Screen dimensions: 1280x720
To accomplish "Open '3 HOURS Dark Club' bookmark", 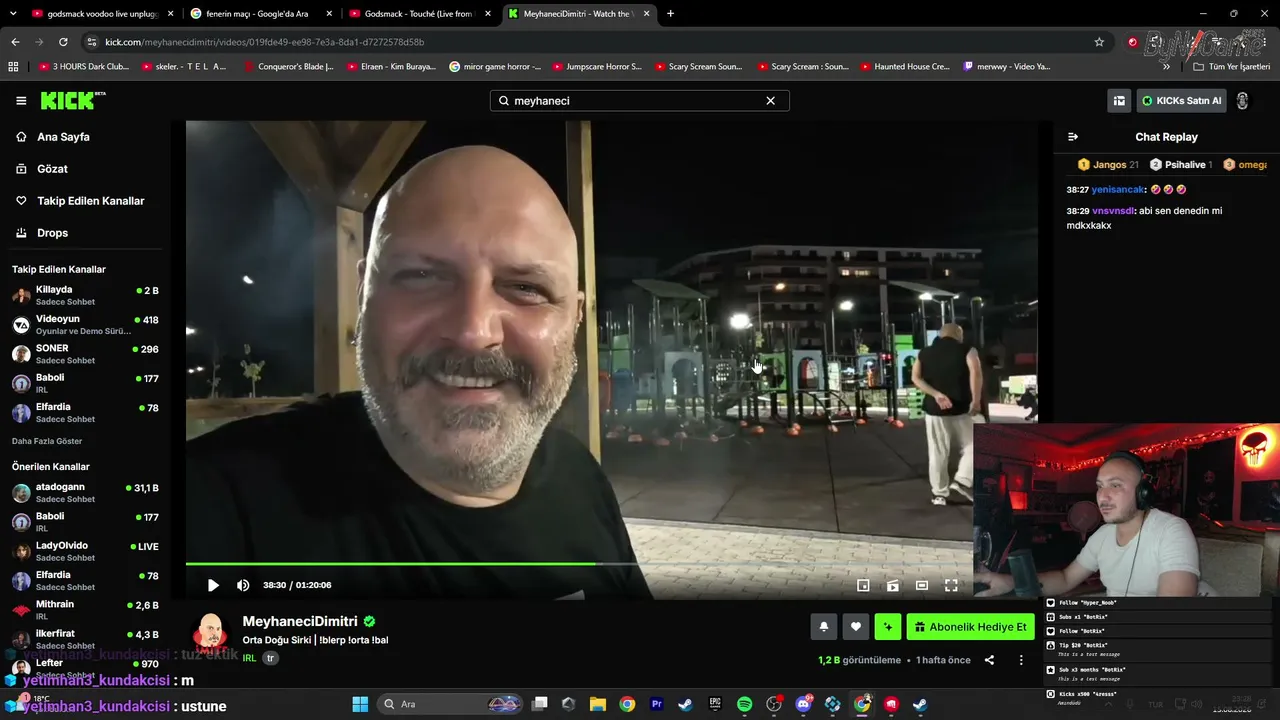I will coord(84,67).
